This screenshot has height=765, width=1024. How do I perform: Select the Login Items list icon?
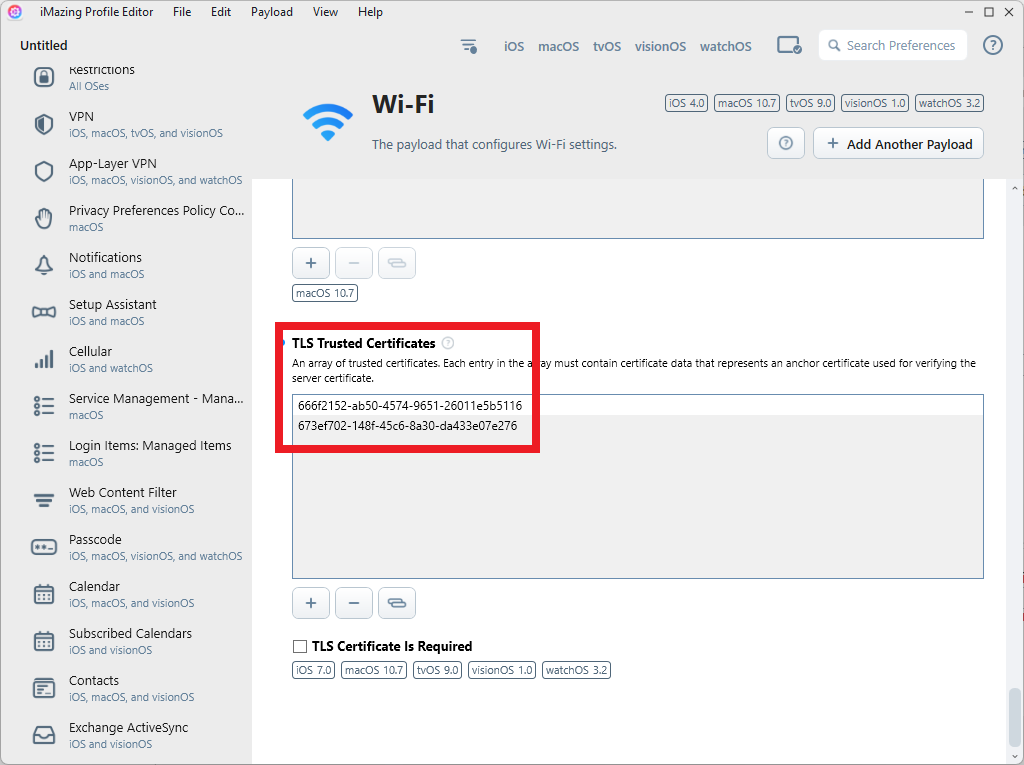[44, 453]
